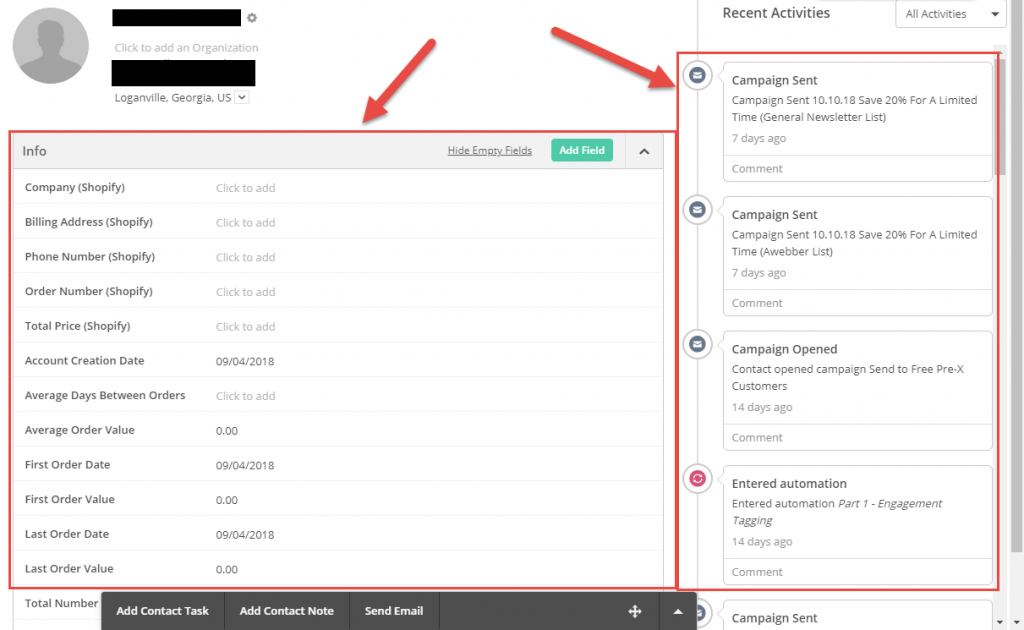
Task: Click the Company (Shopify) field label
Action: pos(74,187)
